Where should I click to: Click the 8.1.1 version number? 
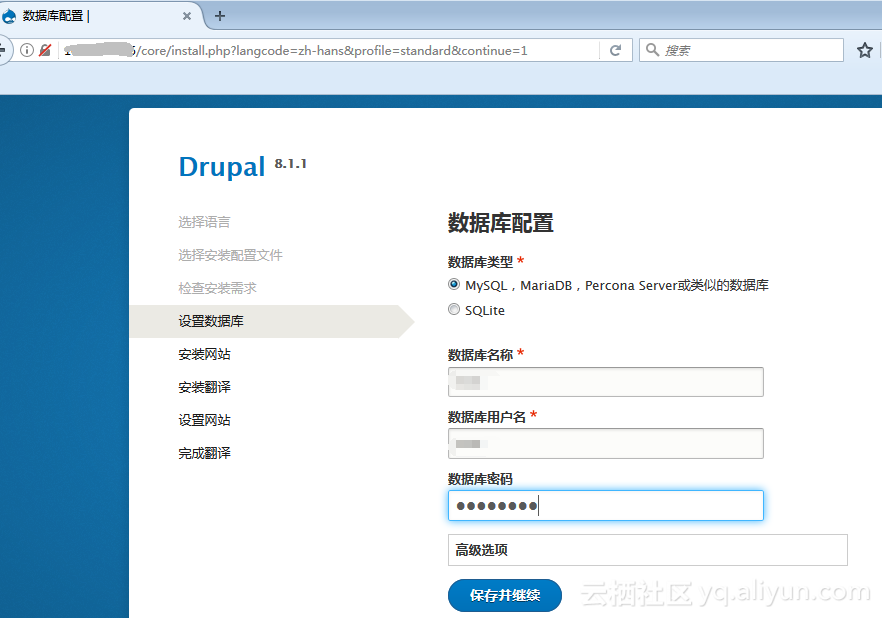coord(290,164)
